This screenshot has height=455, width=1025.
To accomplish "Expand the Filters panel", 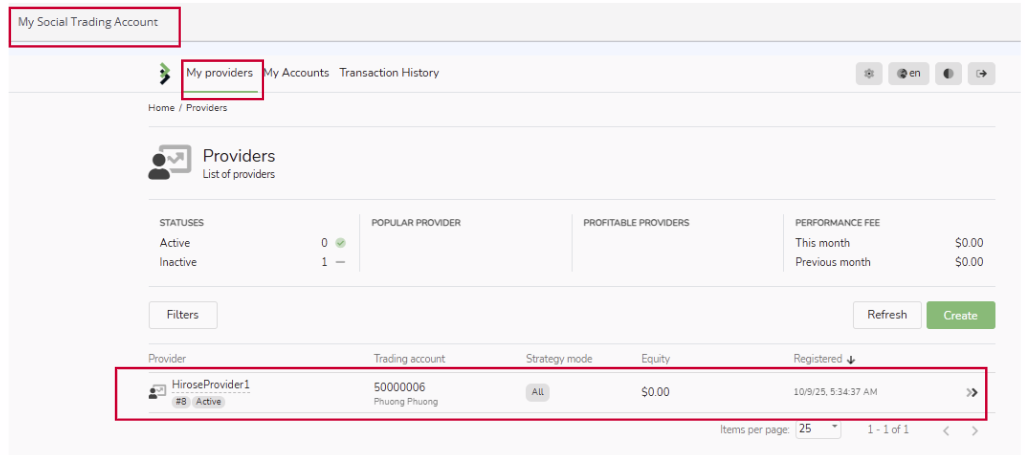I will [x=183, y=315].
